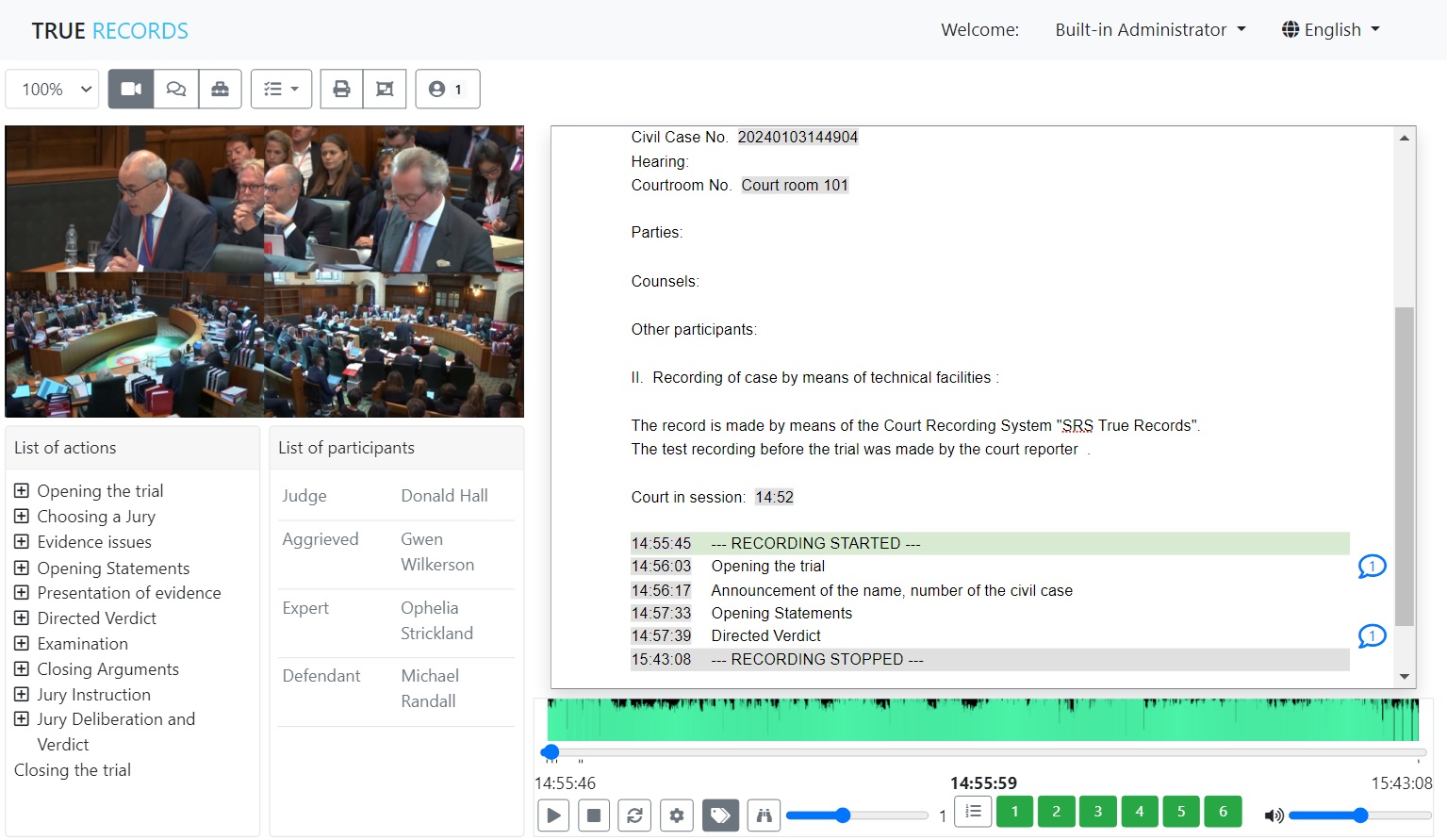
Task: Click the print transcript icon
Action: coord(340,89)
